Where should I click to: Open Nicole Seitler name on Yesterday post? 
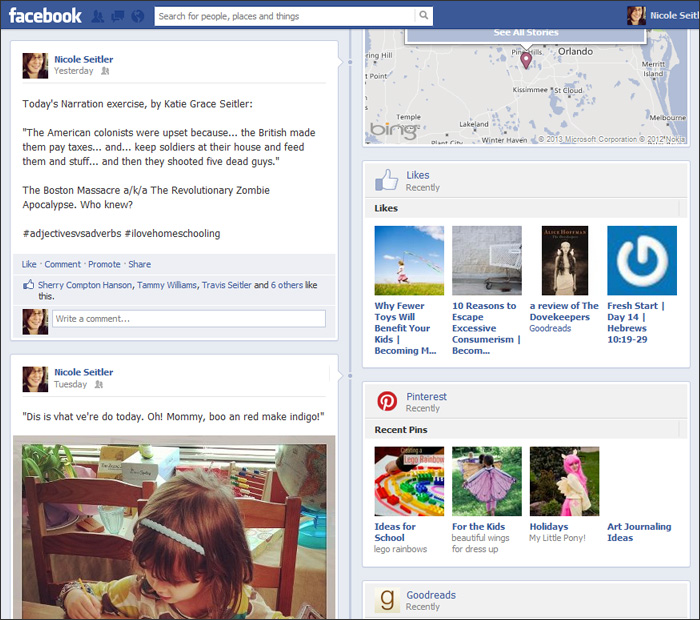(83, 59)
